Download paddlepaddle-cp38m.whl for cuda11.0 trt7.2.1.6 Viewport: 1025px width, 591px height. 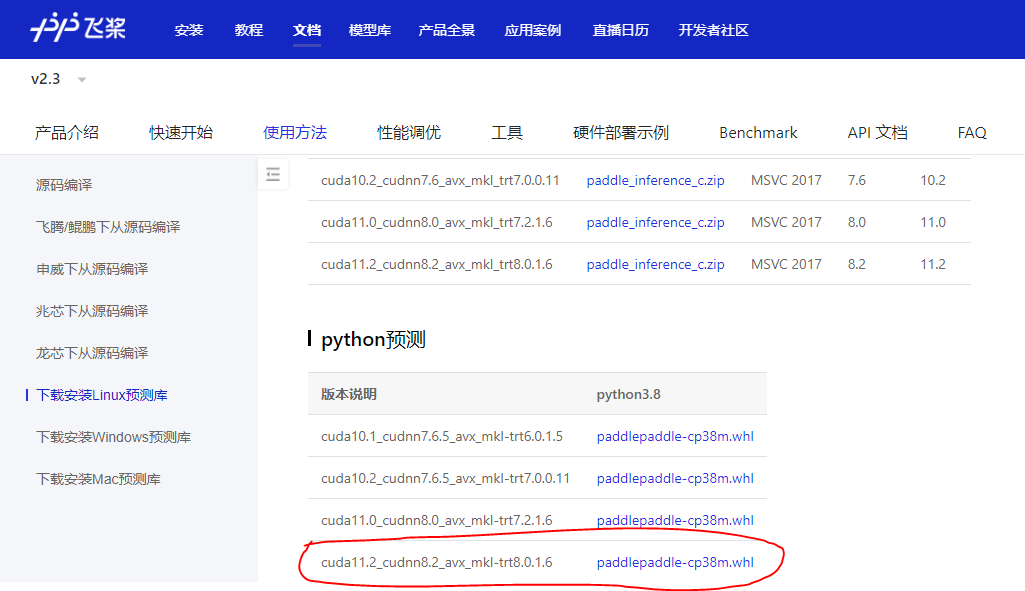coord(675,520)
